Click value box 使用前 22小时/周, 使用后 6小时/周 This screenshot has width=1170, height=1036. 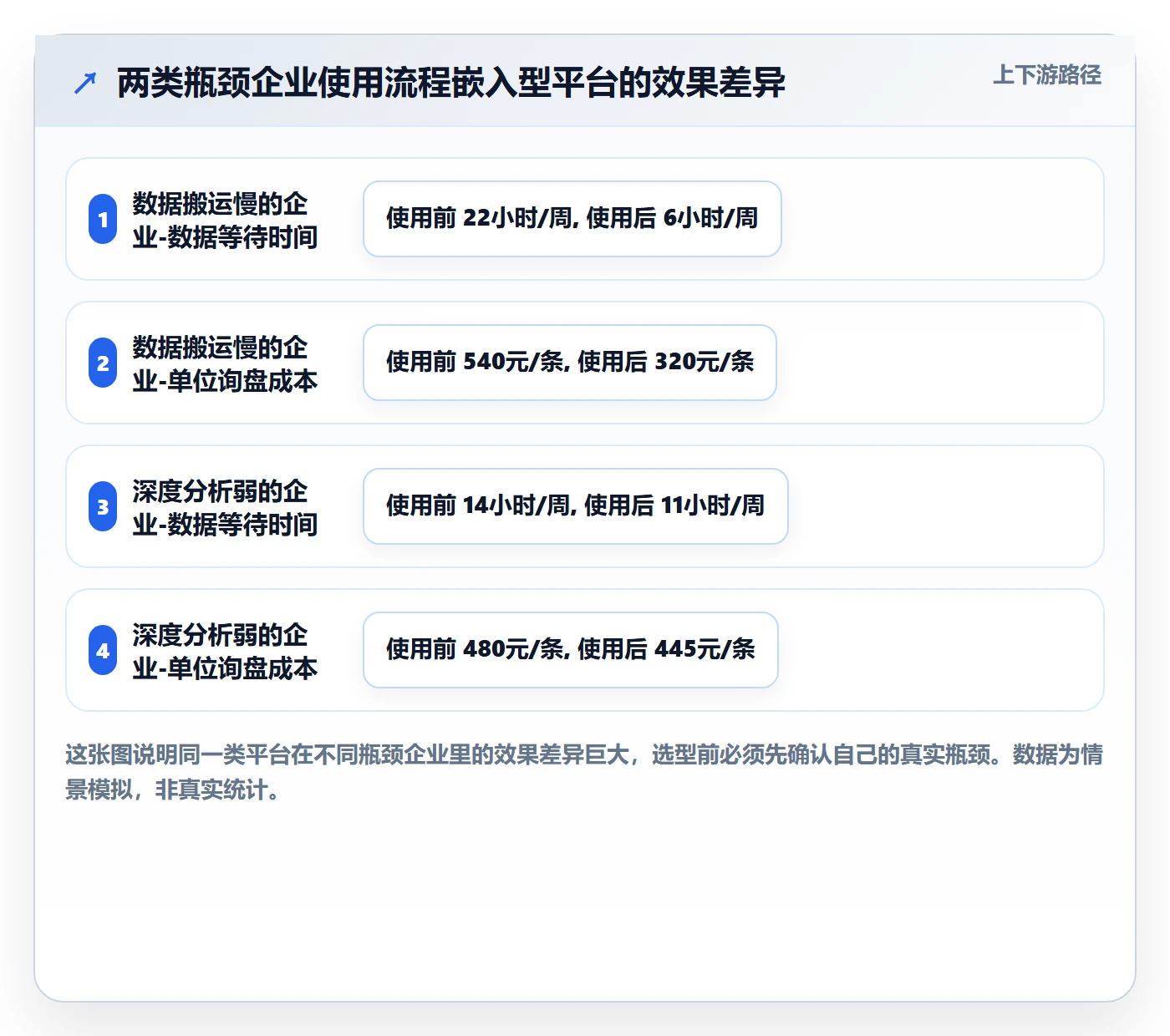pos(572,219)
